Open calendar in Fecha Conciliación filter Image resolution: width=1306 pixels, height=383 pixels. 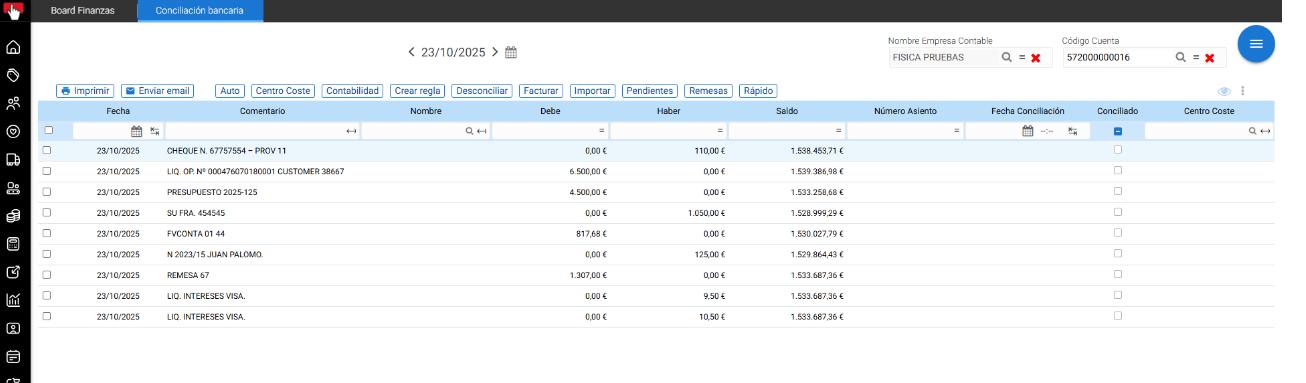1027,131
